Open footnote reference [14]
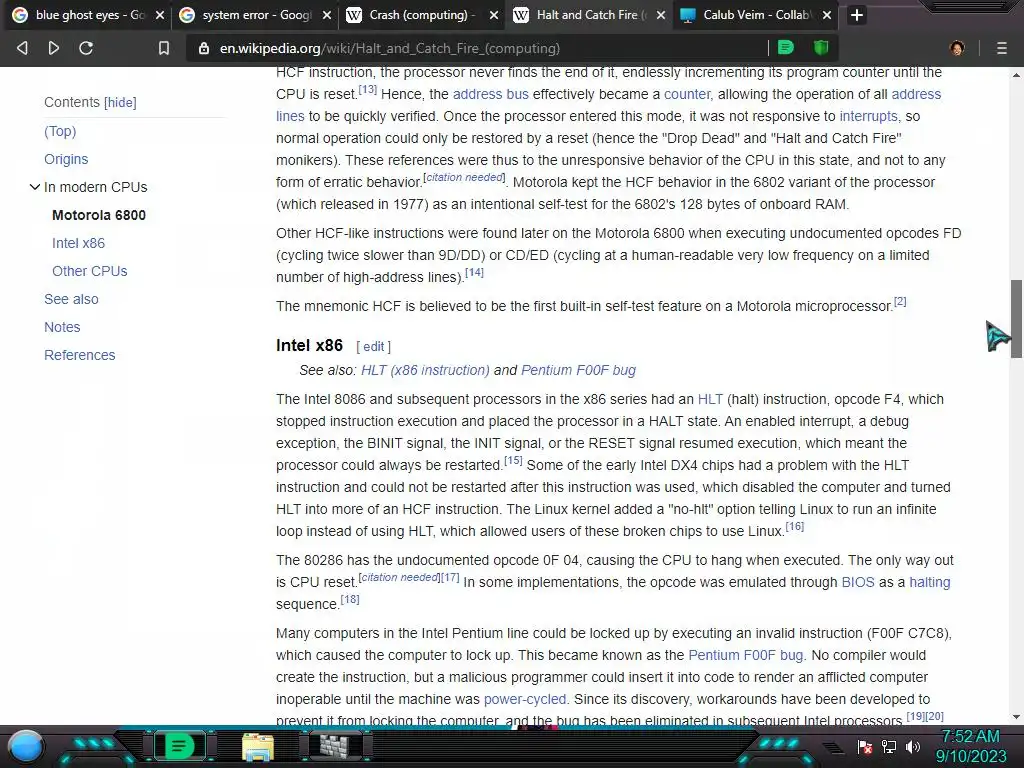The image size is (1024, 768). [475, 272]
